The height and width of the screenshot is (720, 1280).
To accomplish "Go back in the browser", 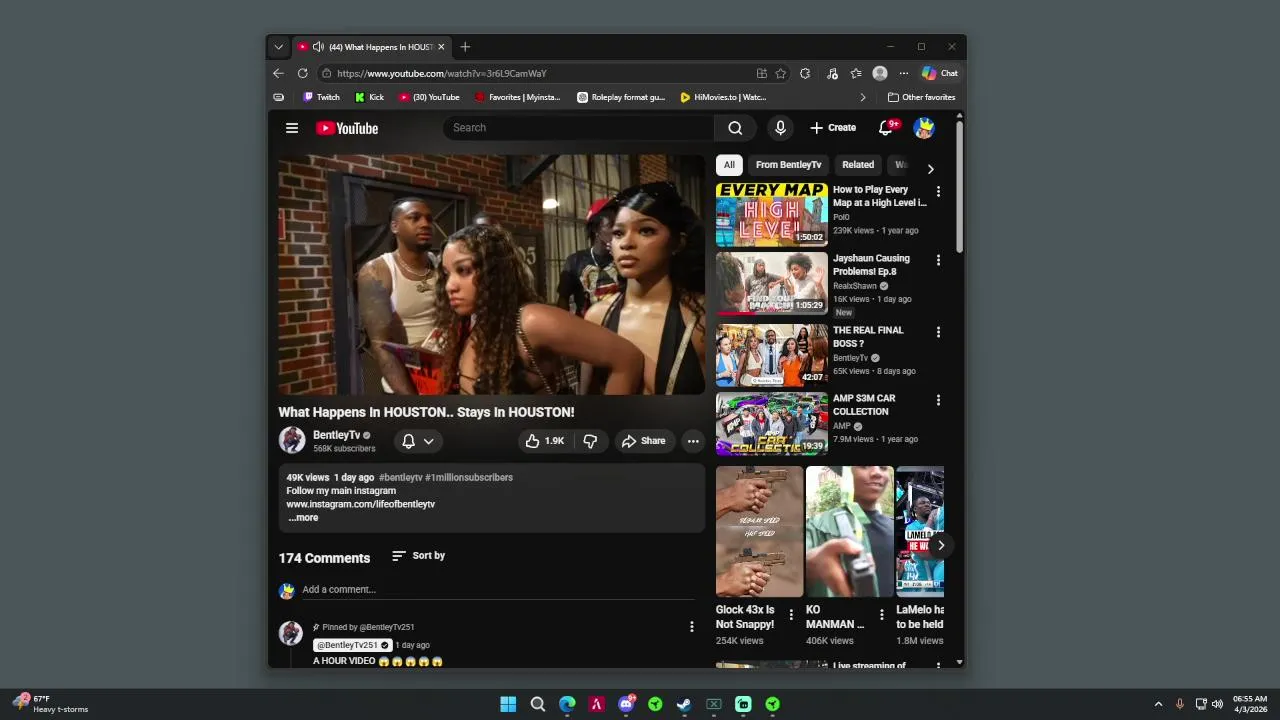I will (278, 73).
